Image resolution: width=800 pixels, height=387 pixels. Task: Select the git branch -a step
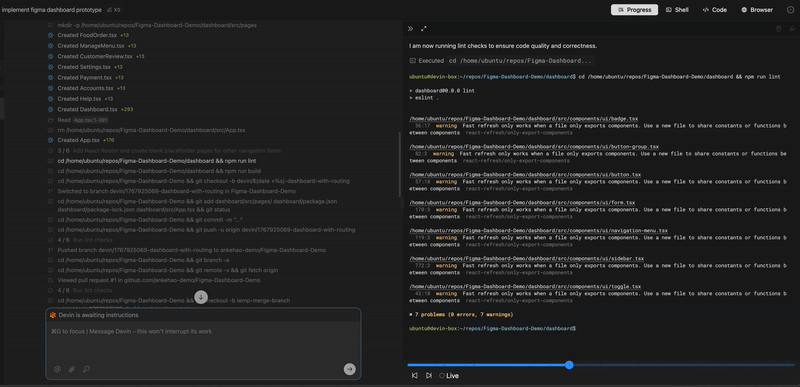pos(143,260)
